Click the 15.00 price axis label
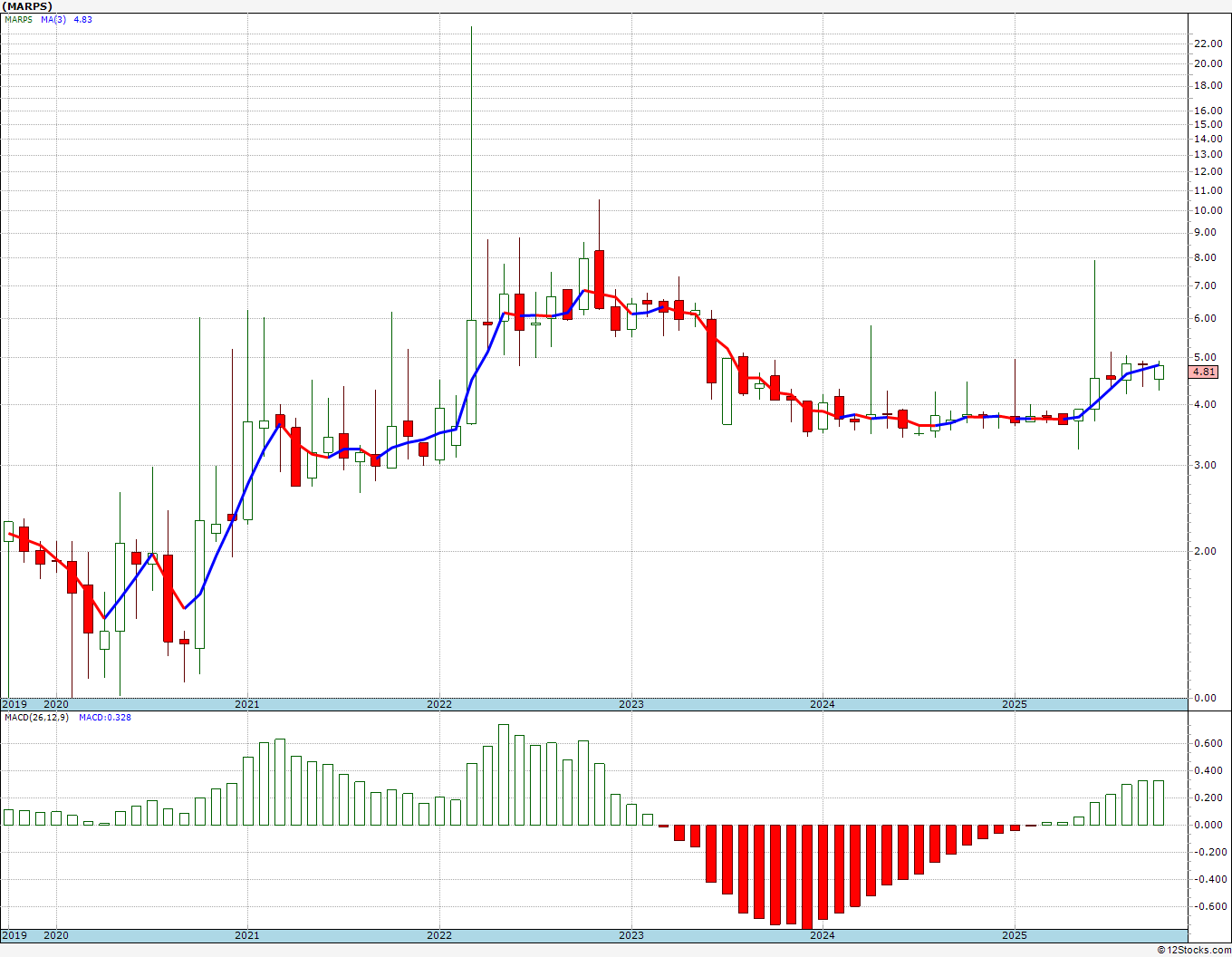The width and height of the screenshot is (1232, 957). [1208, 124]
